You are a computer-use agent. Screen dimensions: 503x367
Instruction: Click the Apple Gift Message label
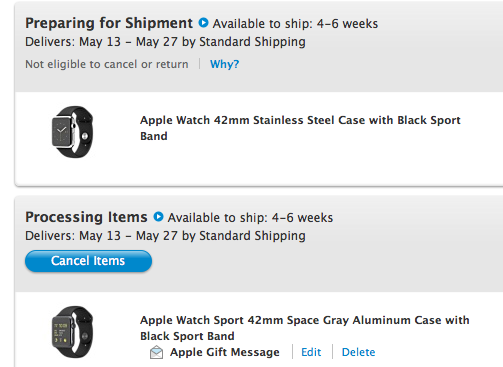point(225,352)
